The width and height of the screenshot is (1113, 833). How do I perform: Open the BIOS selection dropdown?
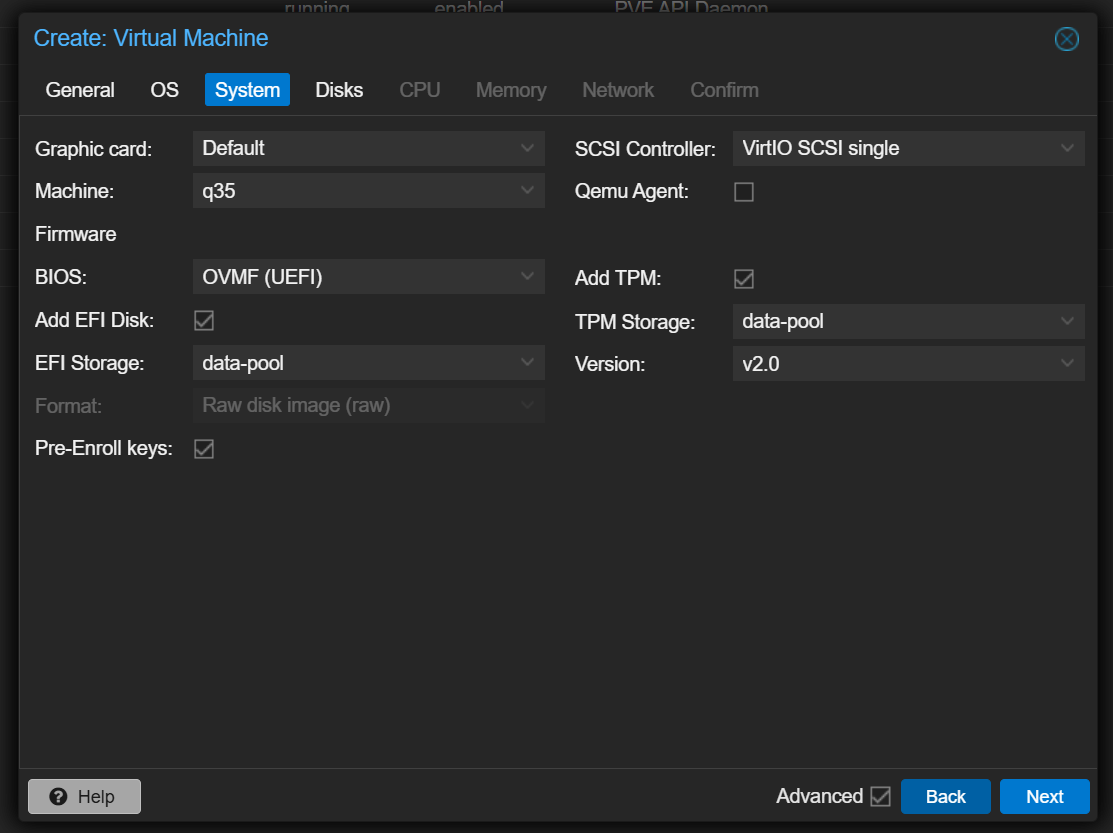368,277
